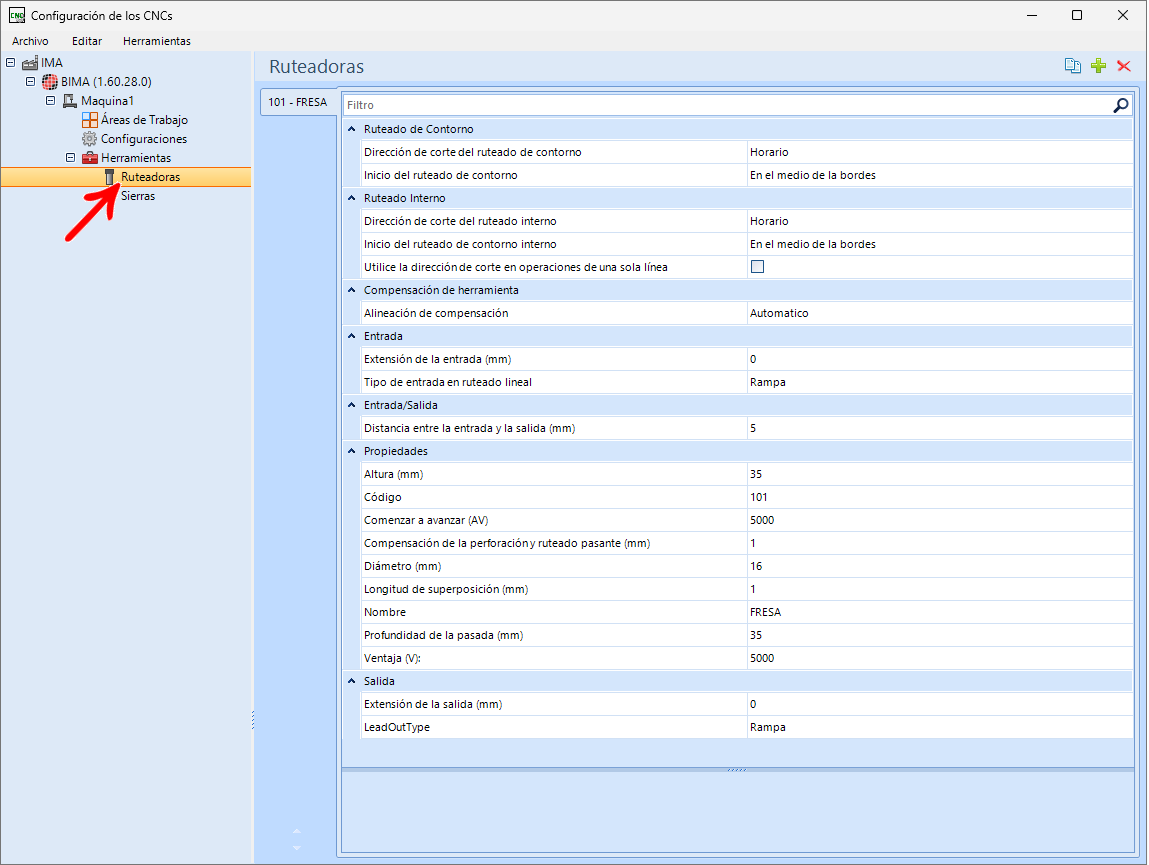Collapse the Ruteado de Contorno section
Viewport: 1149px width, 865px height.
pyautogui.click(x=352, y=129)
